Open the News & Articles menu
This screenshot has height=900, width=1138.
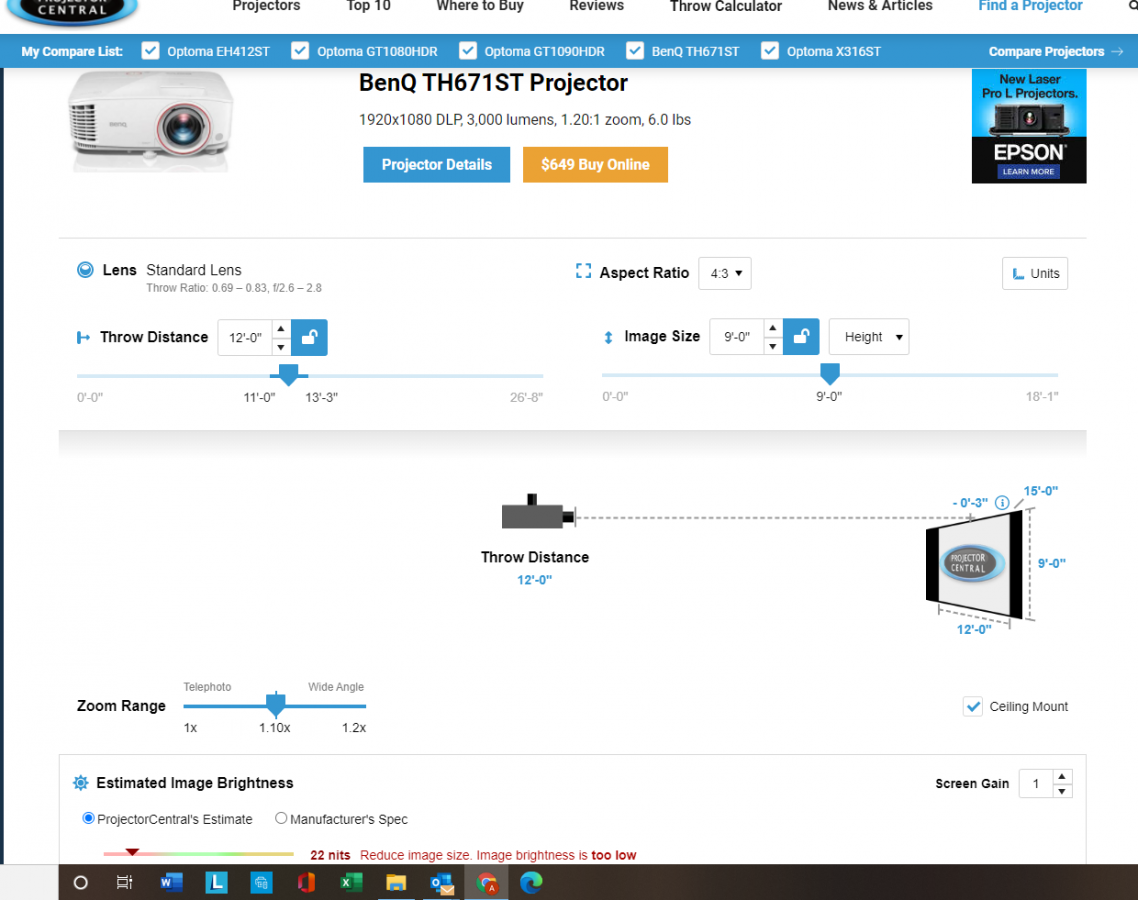880,7
